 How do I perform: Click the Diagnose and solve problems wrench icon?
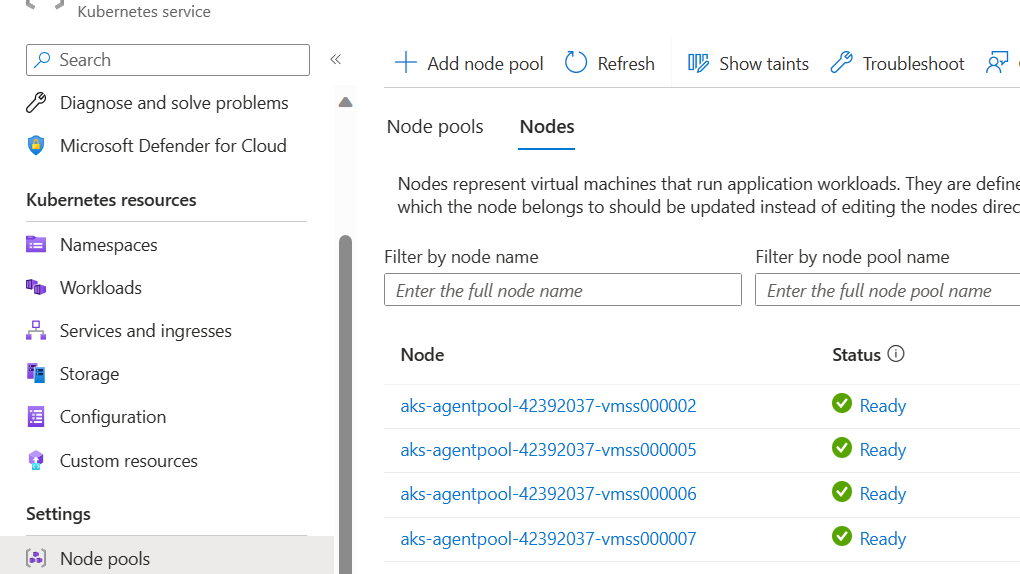point(36,103)
